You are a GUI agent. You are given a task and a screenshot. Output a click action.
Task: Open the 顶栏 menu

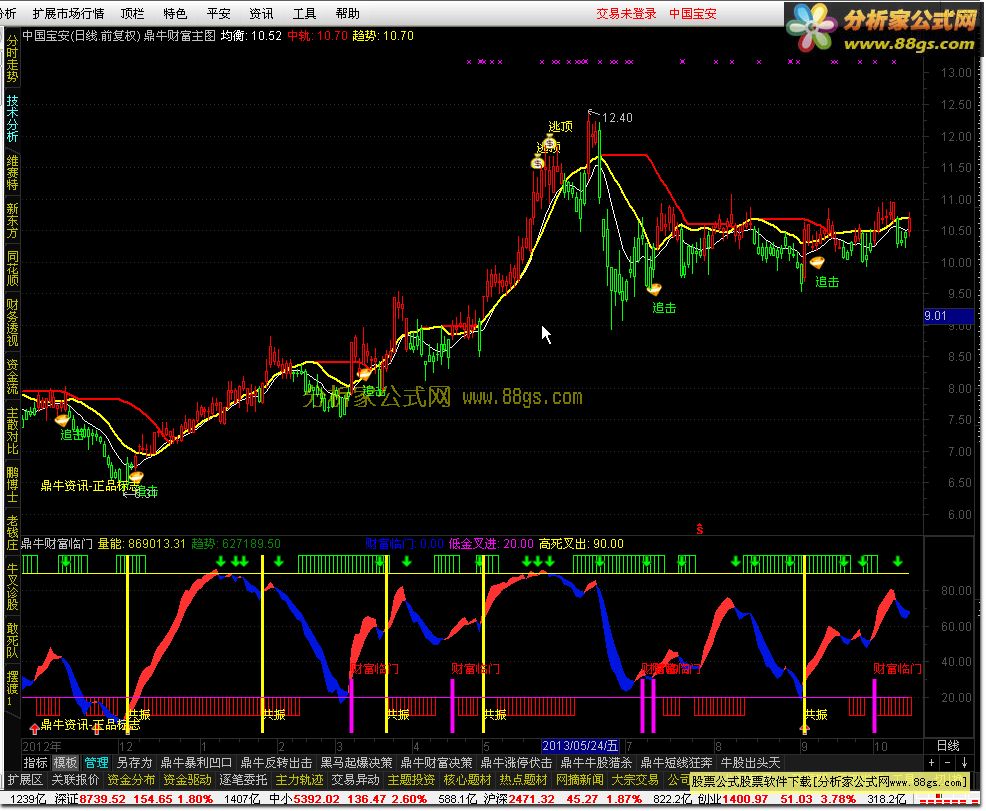point(132,13)
